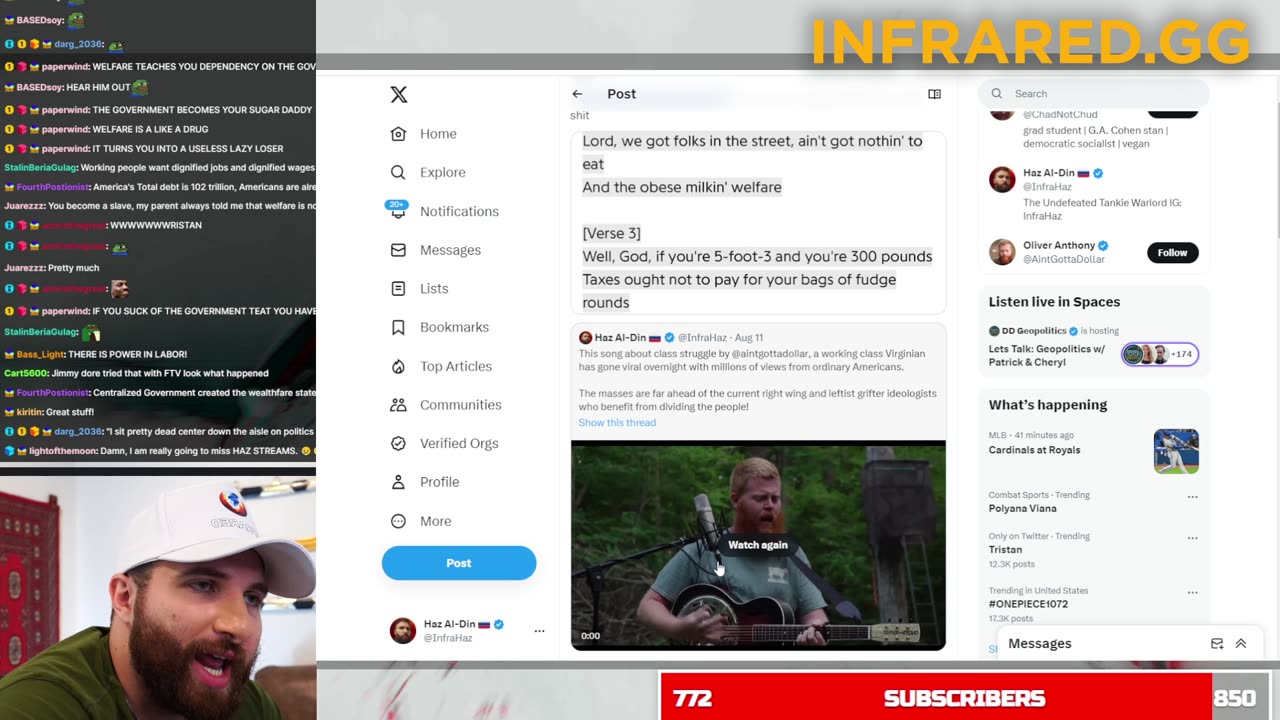Click the quoted tweet Aug 11 date

pos(748,338)
